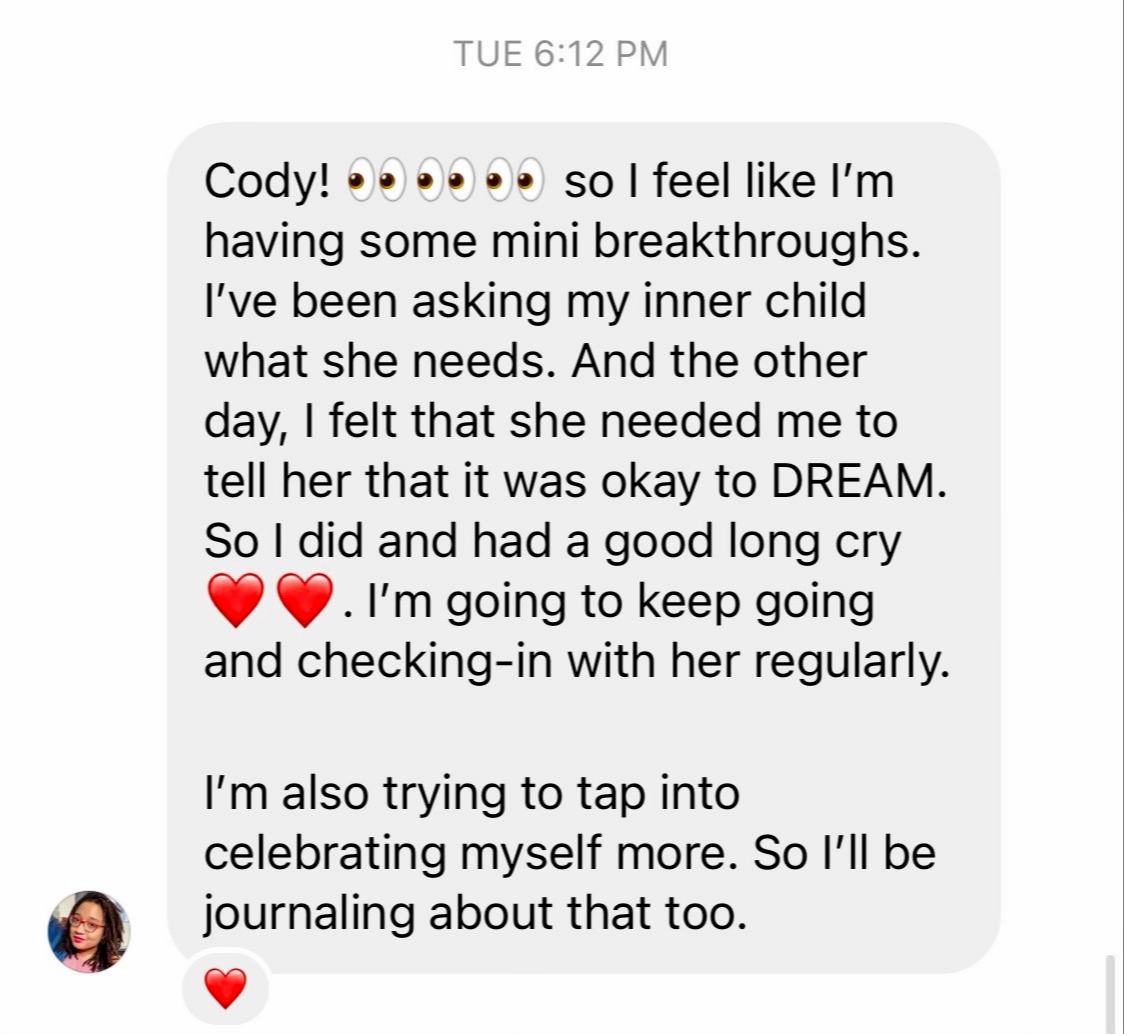The width and height of the screenshot is (1125, 1034).
Task: Click the second eyes emoji
Action: tap(442, 181)
